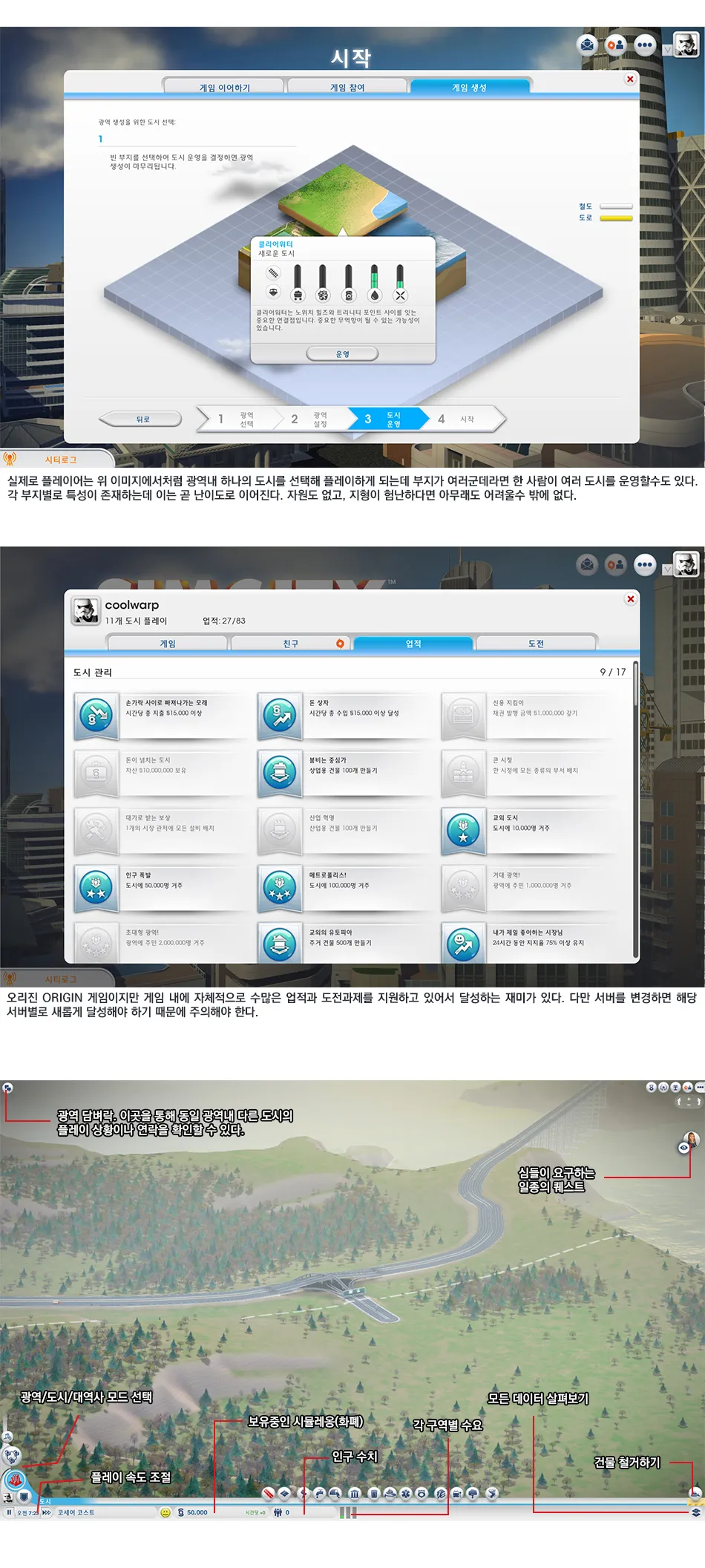The width and height of the screenshot is (705, 1568).
Task: Open the 인구 폭발 achievement icon
Action: click(96, 888)
